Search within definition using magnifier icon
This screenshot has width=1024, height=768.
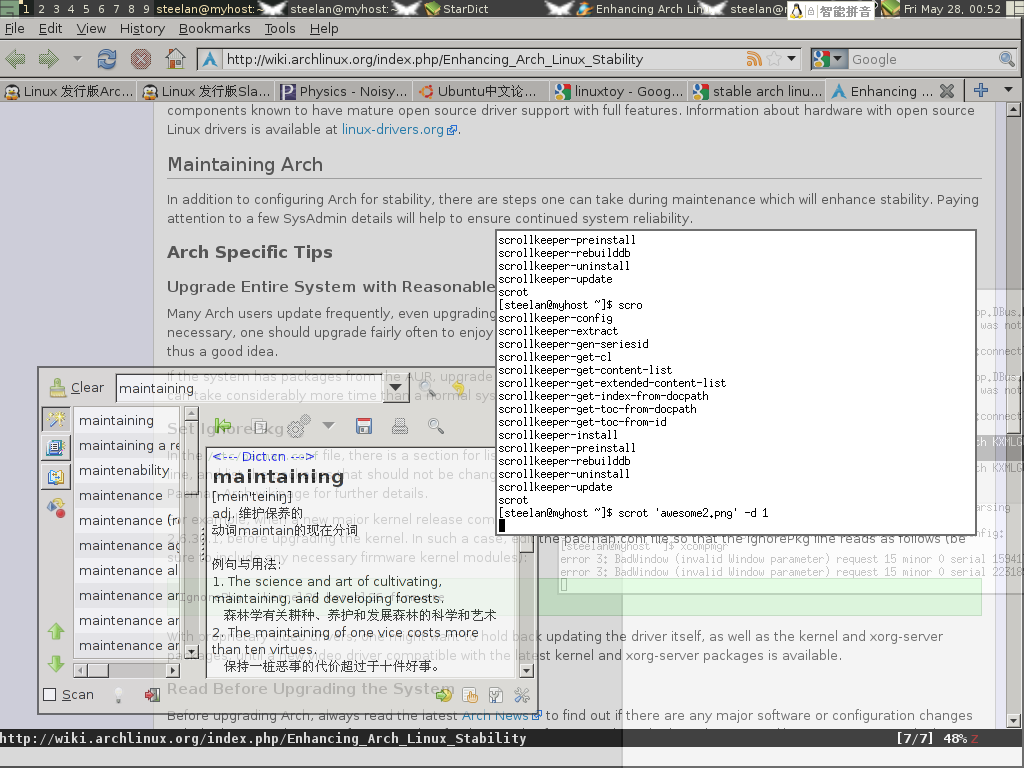[x=436, y=426]
